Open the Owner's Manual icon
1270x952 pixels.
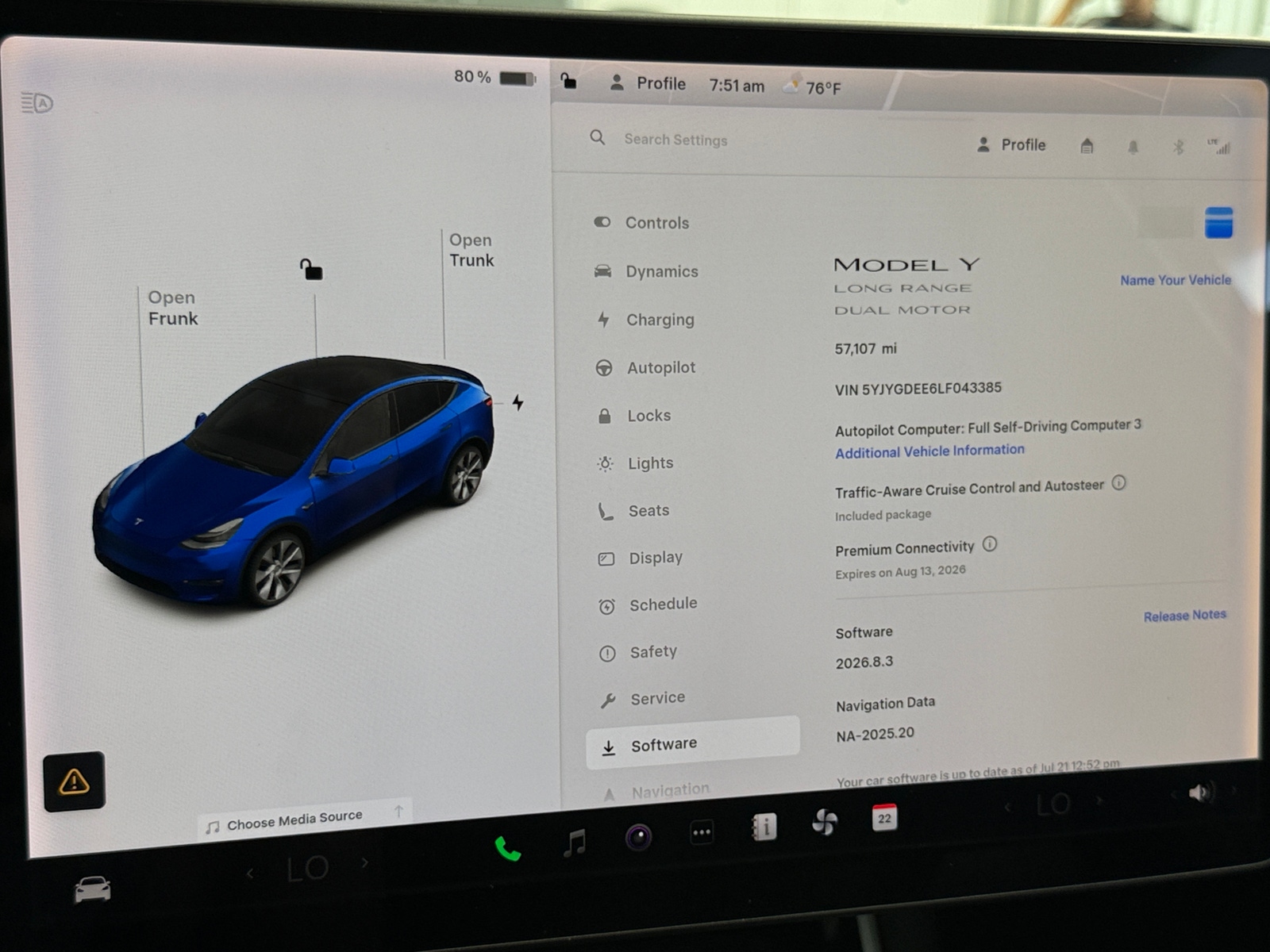pos(764,827)
